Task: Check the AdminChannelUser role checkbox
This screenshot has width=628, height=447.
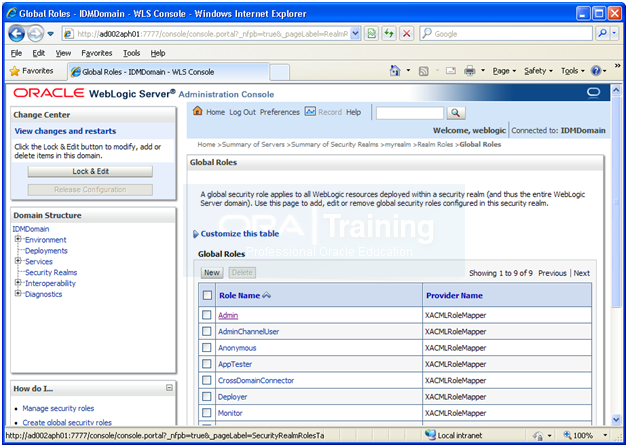Action: click(207, 331)
